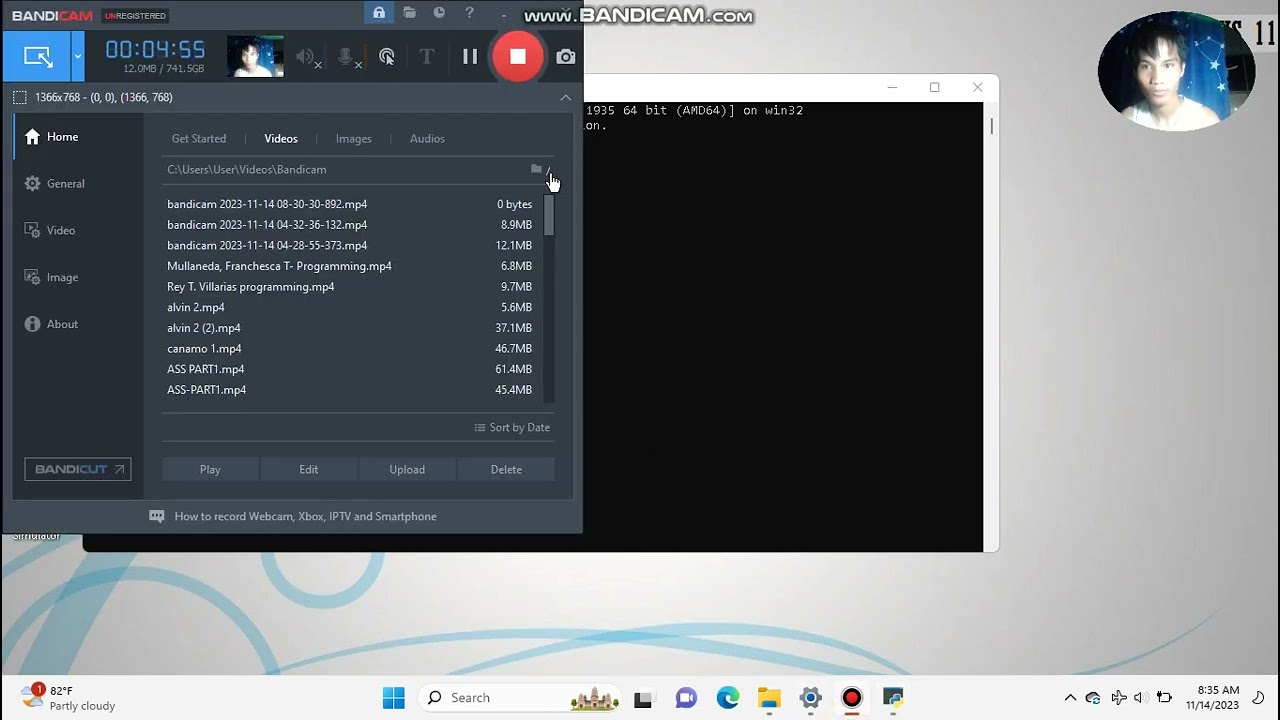Open the scheduled recording clock icon

pos(439,13)
